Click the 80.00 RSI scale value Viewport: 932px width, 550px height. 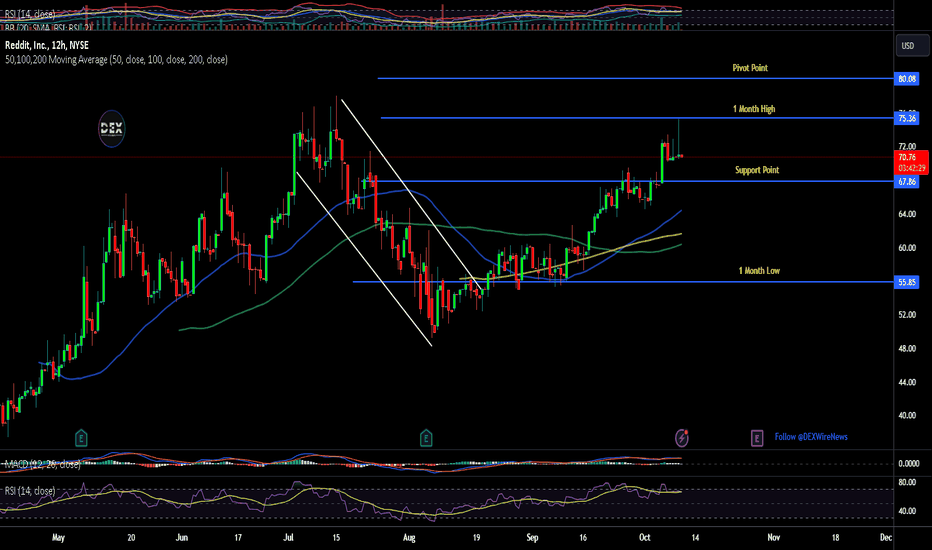pyautogui.click(x=906, y=482)
